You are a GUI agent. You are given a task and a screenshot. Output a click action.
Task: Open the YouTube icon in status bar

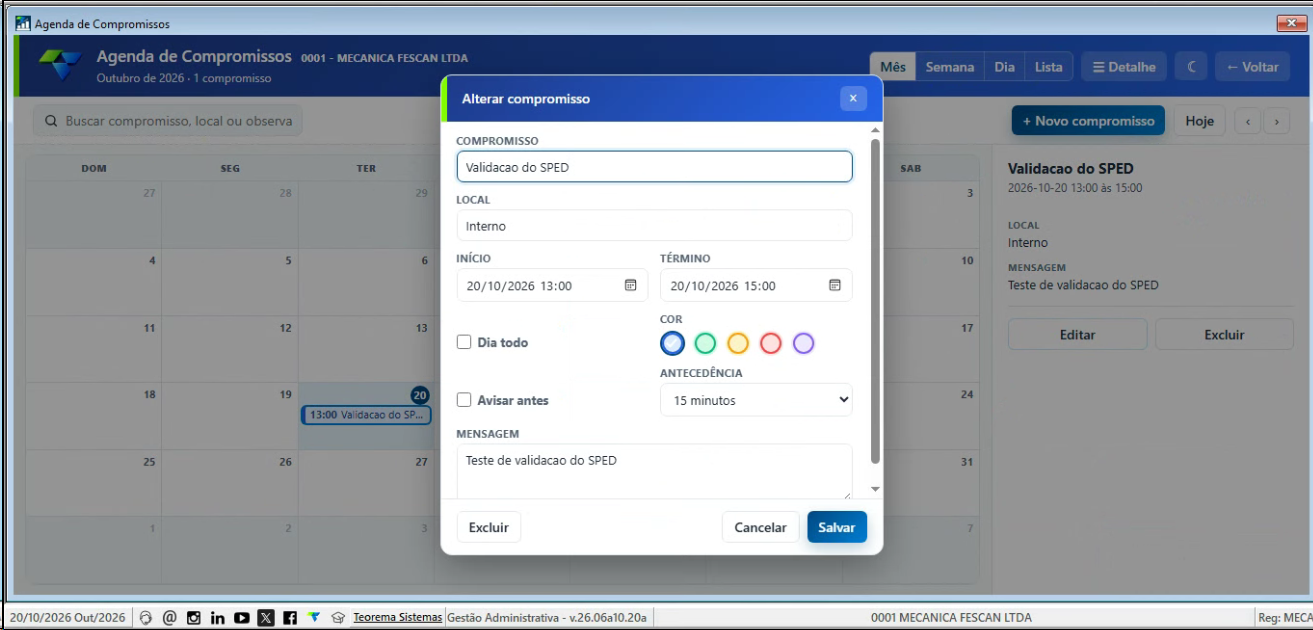point(241,618)
